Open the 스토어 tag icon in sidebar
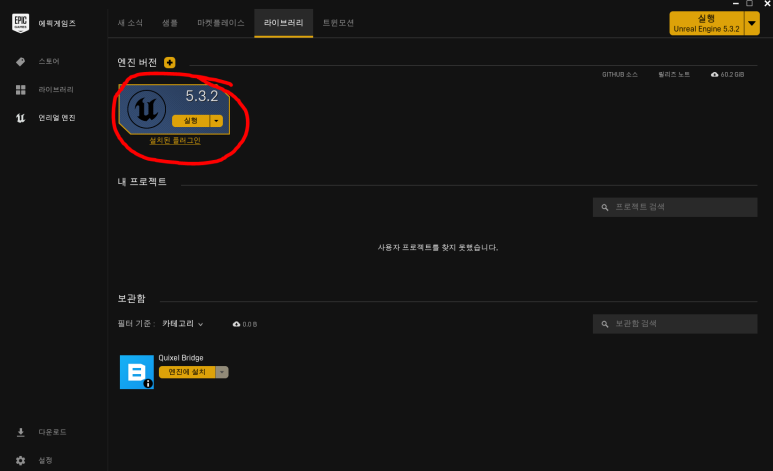This screenshot has width=773, height=471. click(x=20, y=62)
